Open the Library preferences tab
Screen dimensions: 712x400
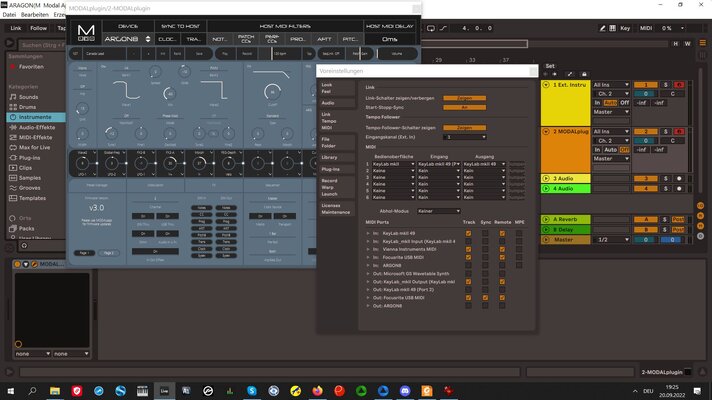point(337,158)
